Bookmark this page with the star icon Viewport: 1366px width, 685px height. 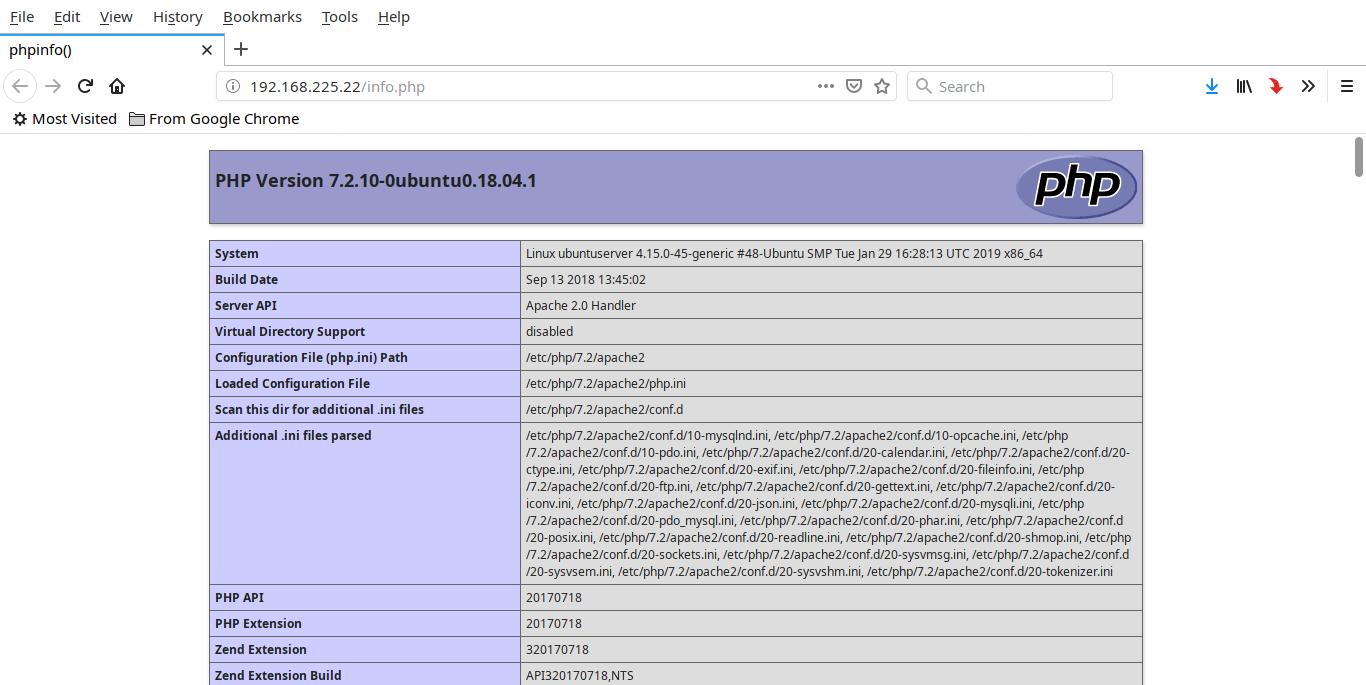click(881, 86)
